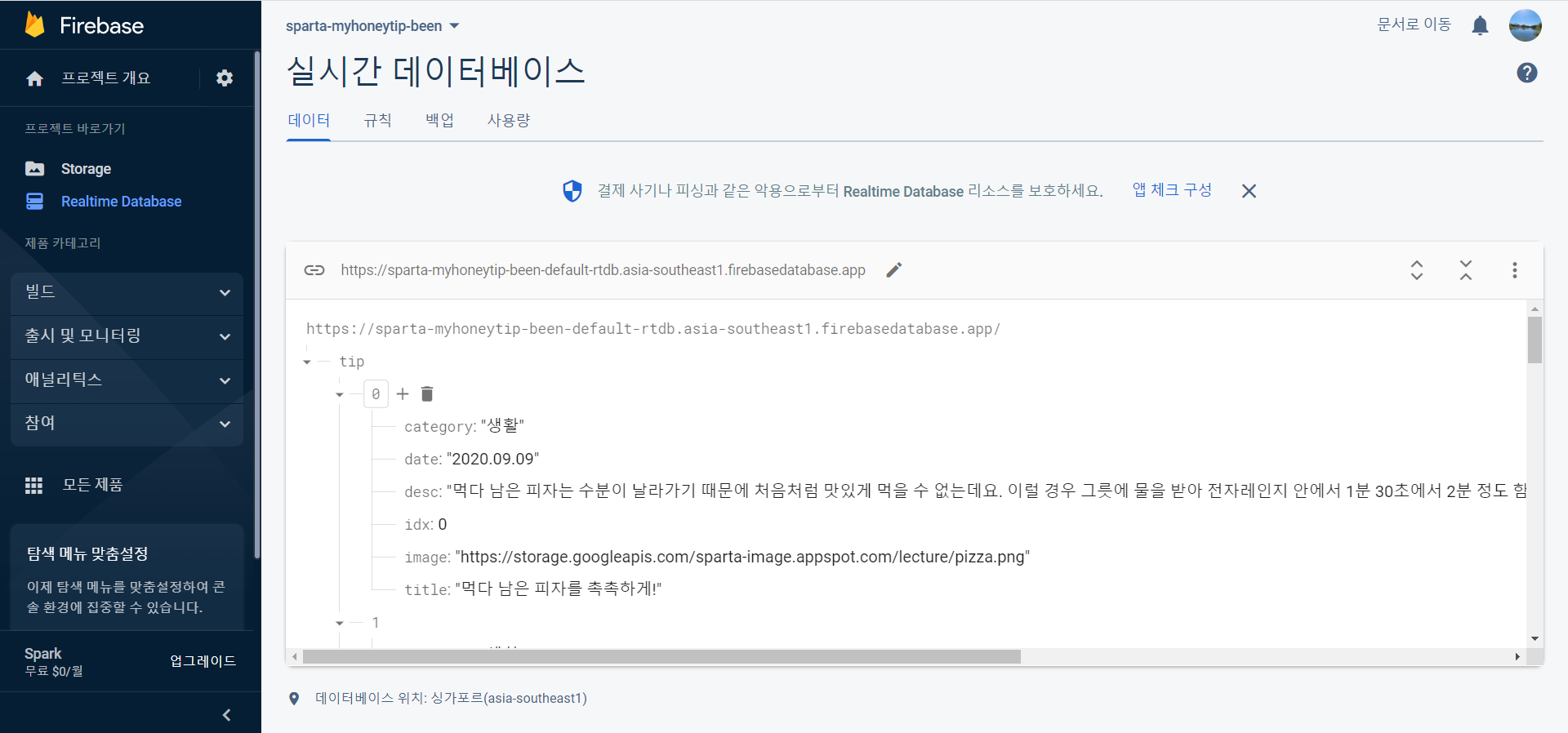Click the 탐색 메뉴 맞춤설정 card
Screen dimensions: 1568x733
(x=127, y=578)
